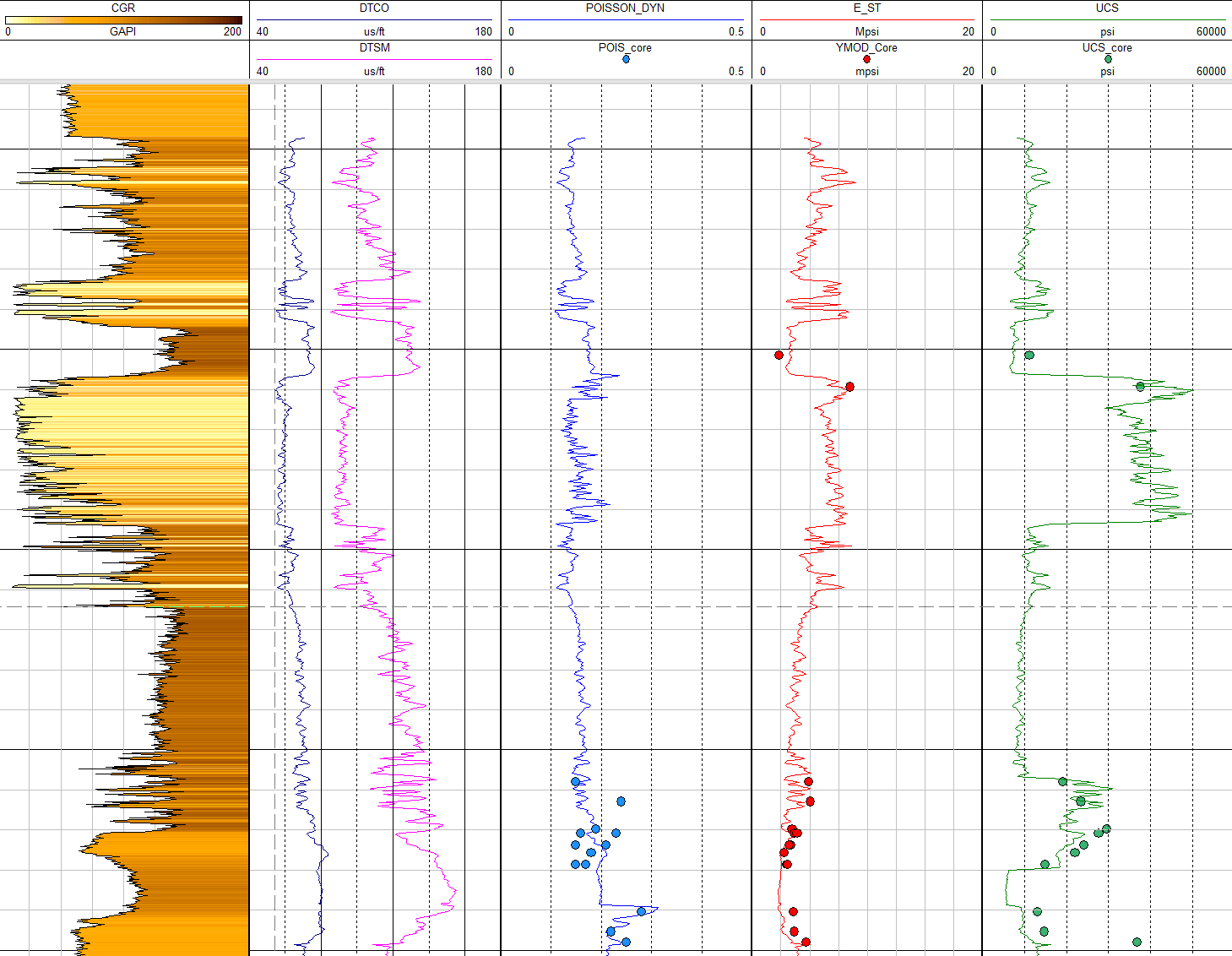The height and width of the screenshot is (956, 1232).
Task: Click the lowest green UCS core point at far right
Action: coord(1137,942)
